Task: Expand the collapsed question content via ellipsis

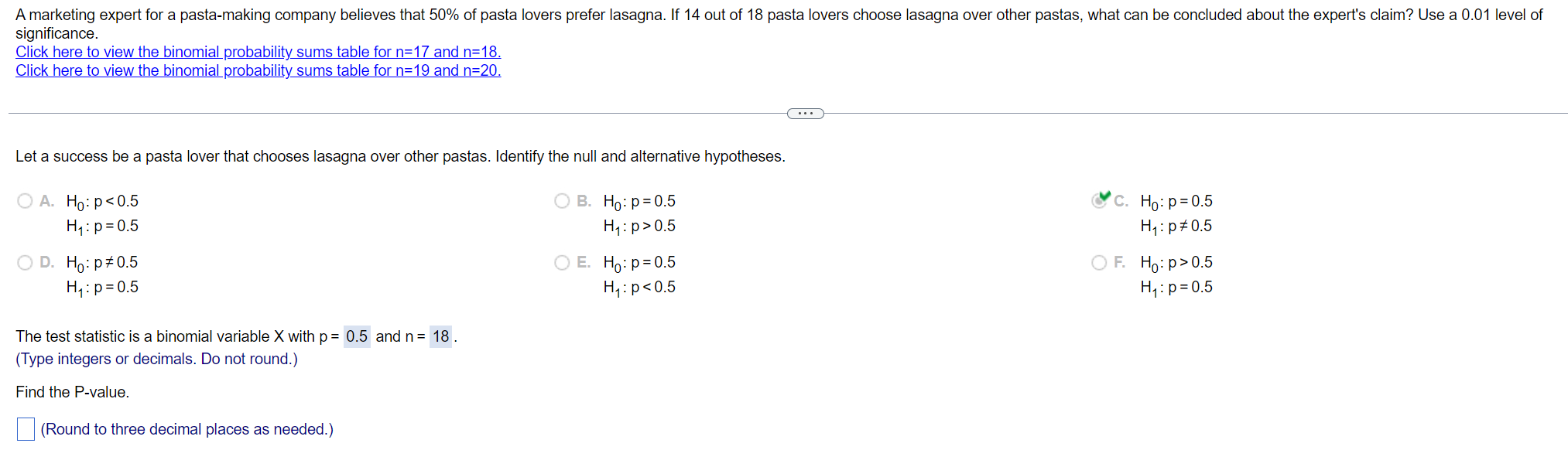Action: [805, 113]
